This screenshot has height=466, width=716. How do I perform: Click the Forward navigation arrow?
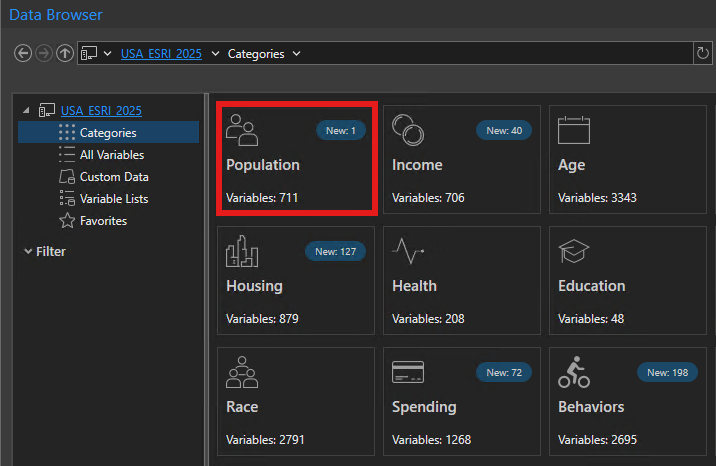pyautogui.click(x=44, y=53)
